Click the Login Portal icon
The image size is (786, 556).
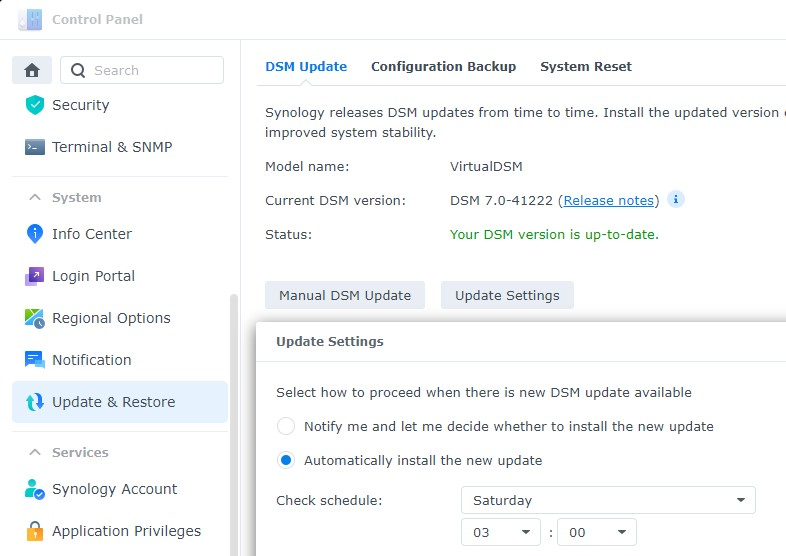click(x=35, y=276)
